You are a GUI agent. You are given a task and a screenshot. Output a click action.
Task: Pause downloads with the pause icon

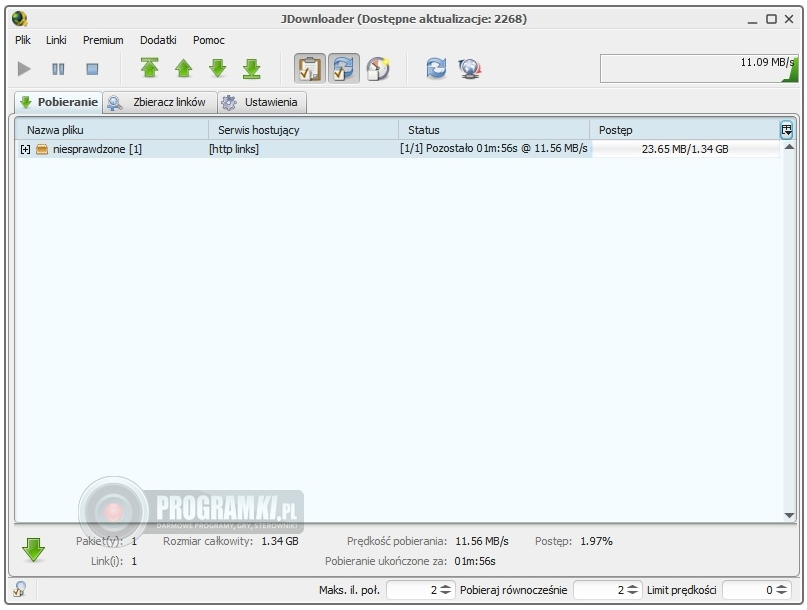pos(58,69)
